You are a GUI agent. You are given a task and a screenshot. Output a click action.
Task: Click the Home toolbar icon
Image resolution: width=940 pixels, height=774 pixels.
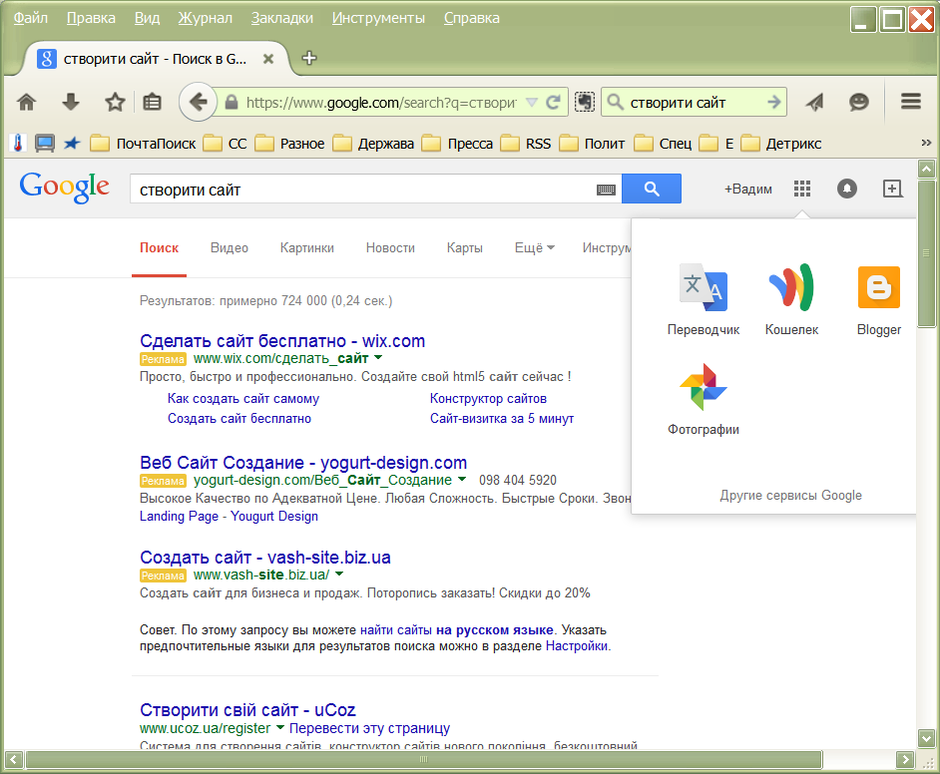pos(26,103)
